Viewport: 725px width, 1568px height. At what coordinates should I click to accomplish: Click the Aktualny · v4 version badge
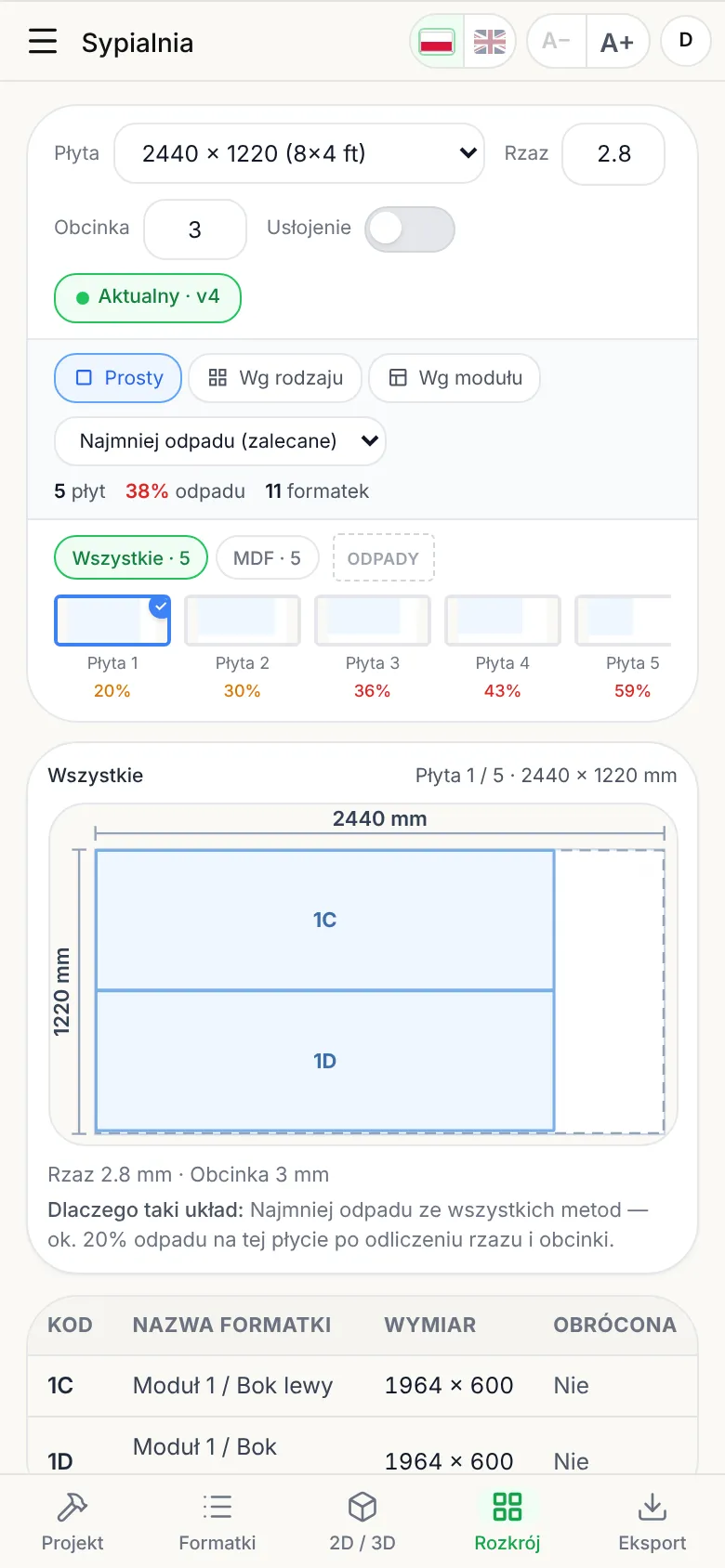pos(148,297)
